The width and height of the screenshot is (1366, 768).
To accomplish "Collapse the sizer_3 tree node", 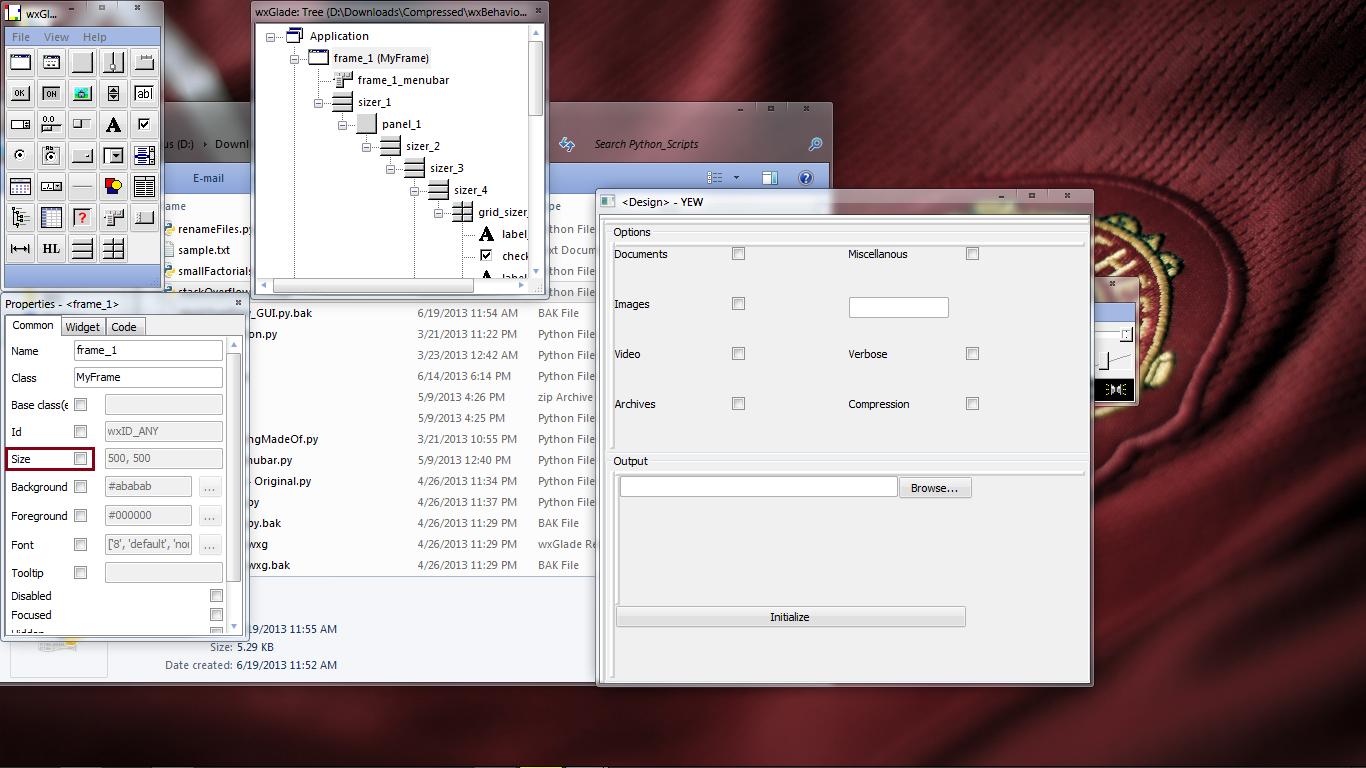I will (390, 169).
